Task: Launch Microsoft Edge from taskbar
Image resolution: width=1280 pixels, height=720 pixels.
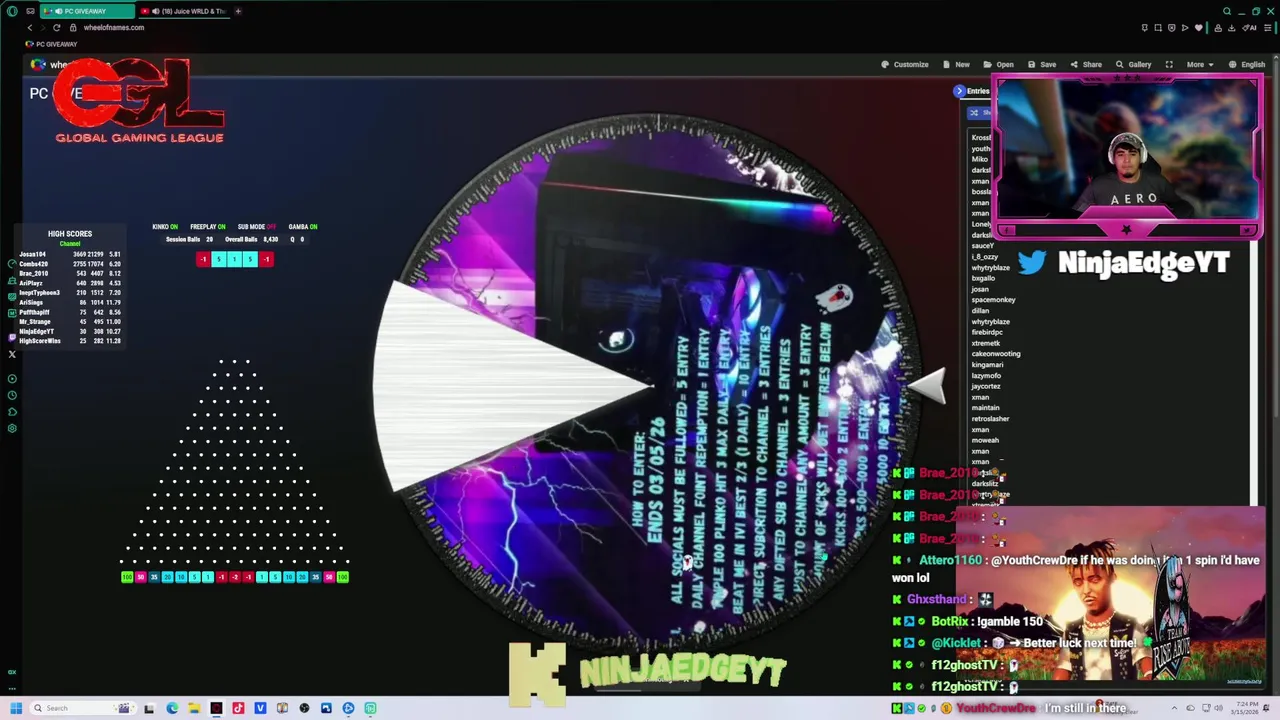Action: pos(172,708)
